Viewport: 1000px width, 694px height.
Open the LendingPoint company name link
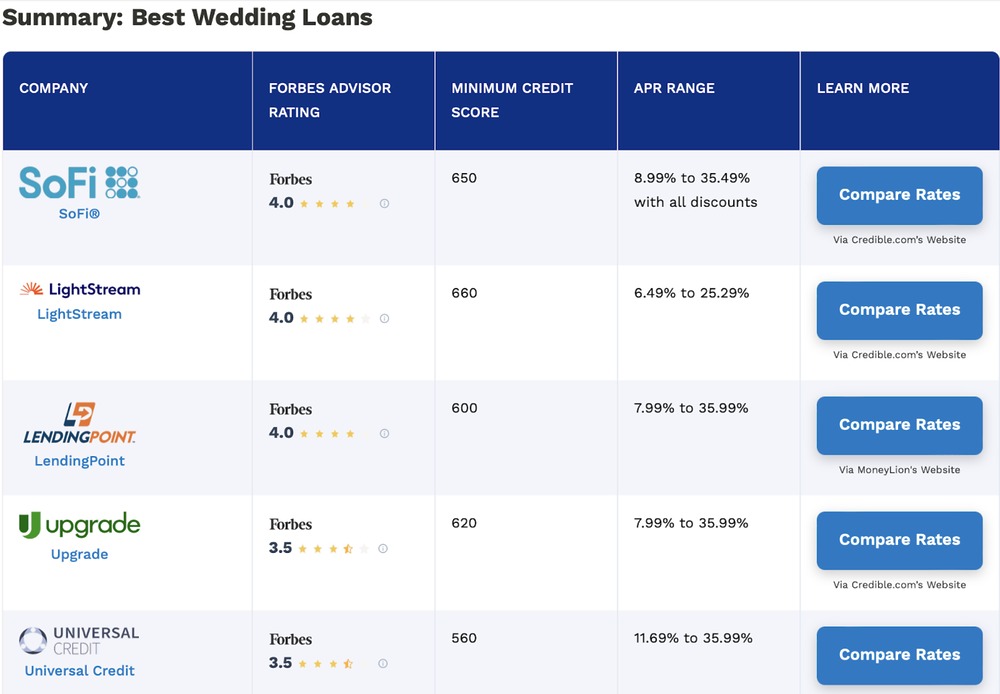coord(80,461)
